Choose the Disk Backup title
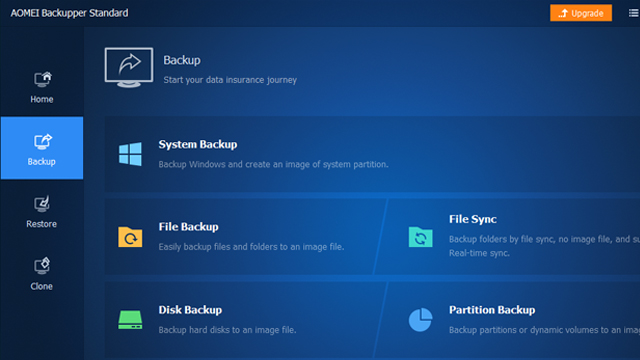 [x=190, y=310]
